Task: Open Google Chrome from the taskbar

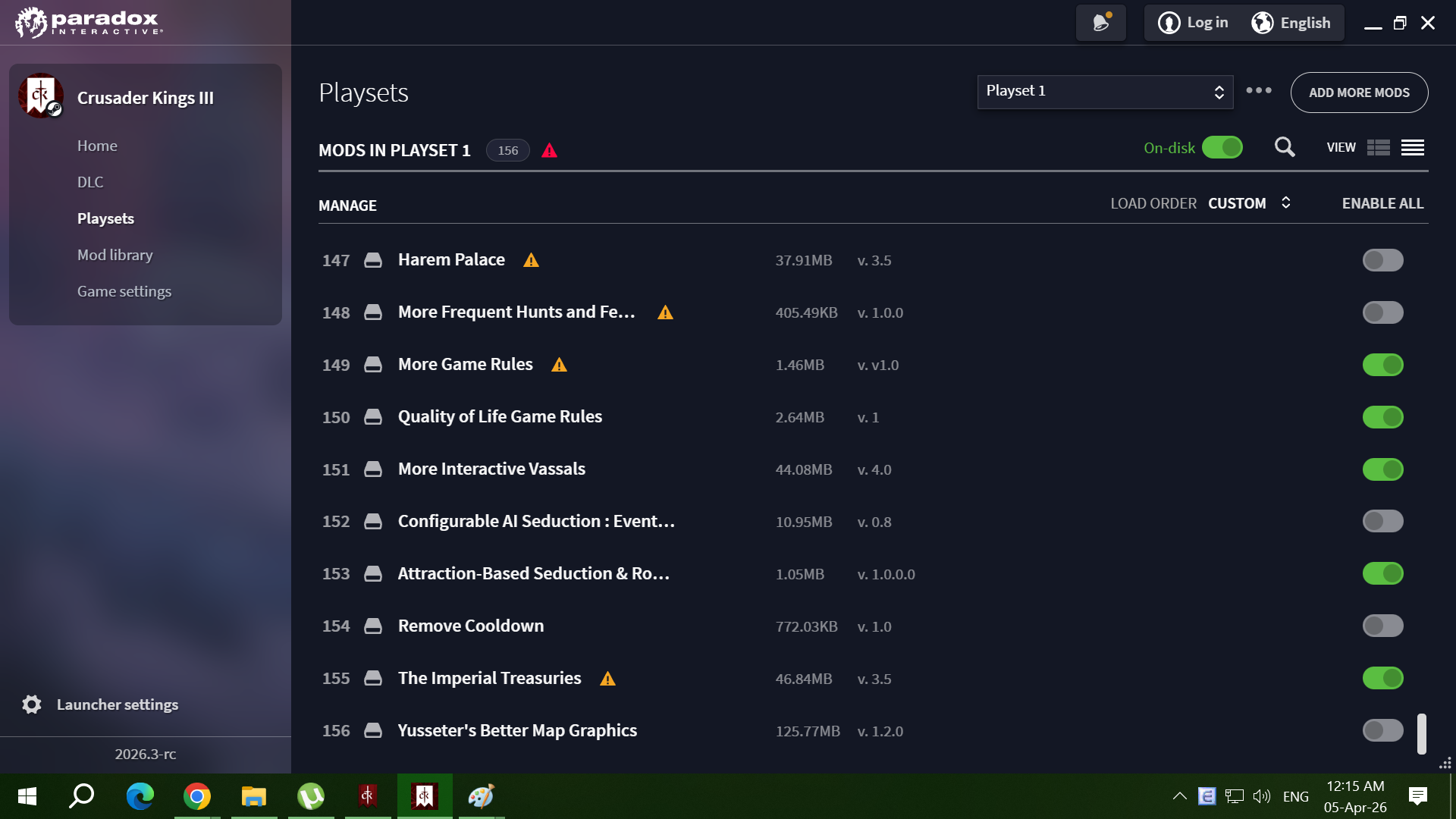Action: [197, 796]
